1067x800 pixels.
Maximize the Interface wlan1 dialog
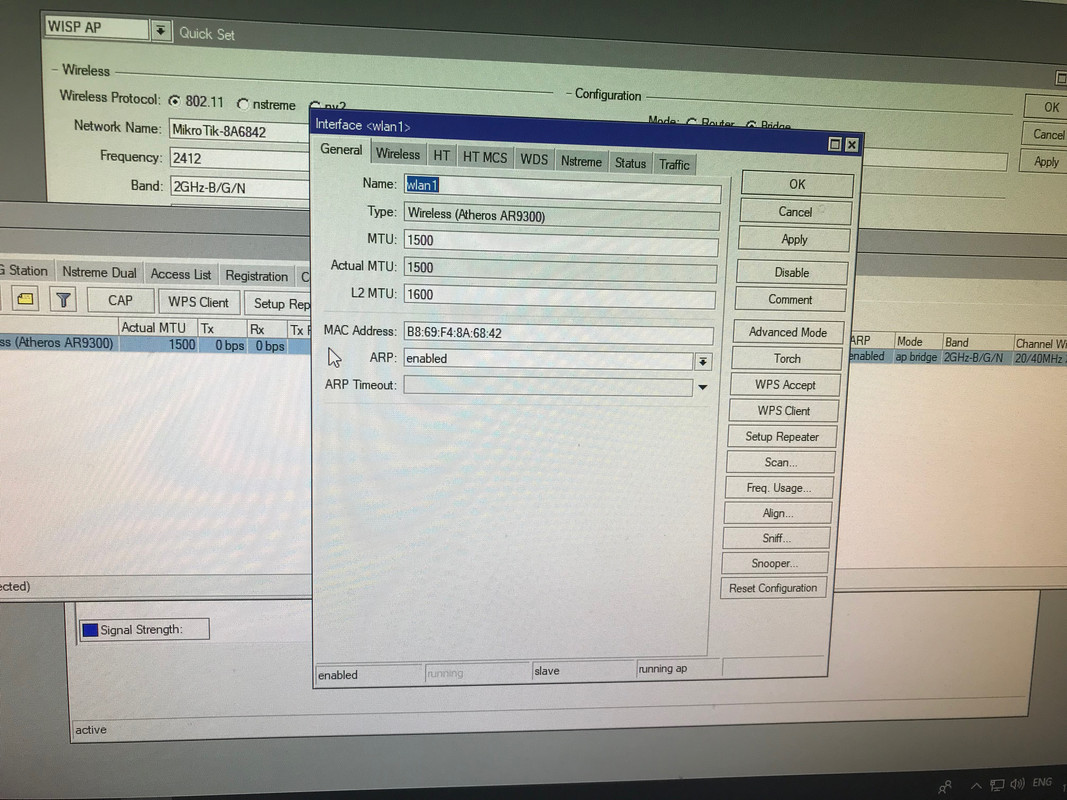[x=835, y=144]
